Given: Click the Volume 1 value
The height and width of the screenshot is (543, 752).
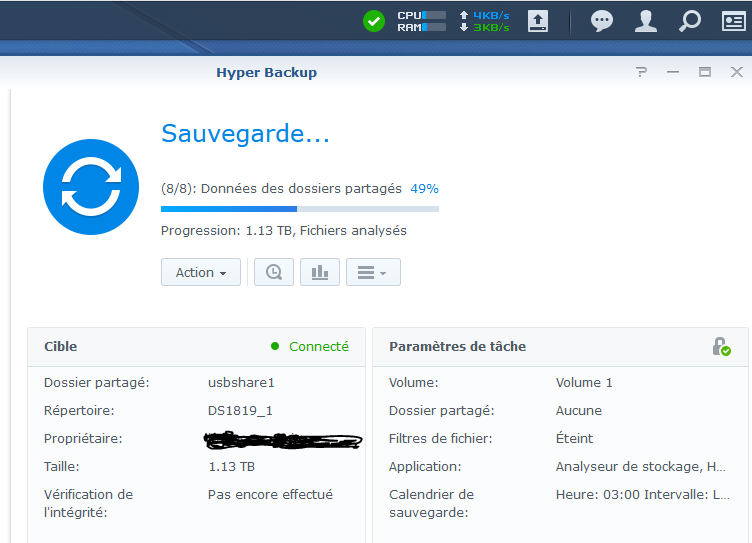Looking at the screenshot, I should click(584, 383).
